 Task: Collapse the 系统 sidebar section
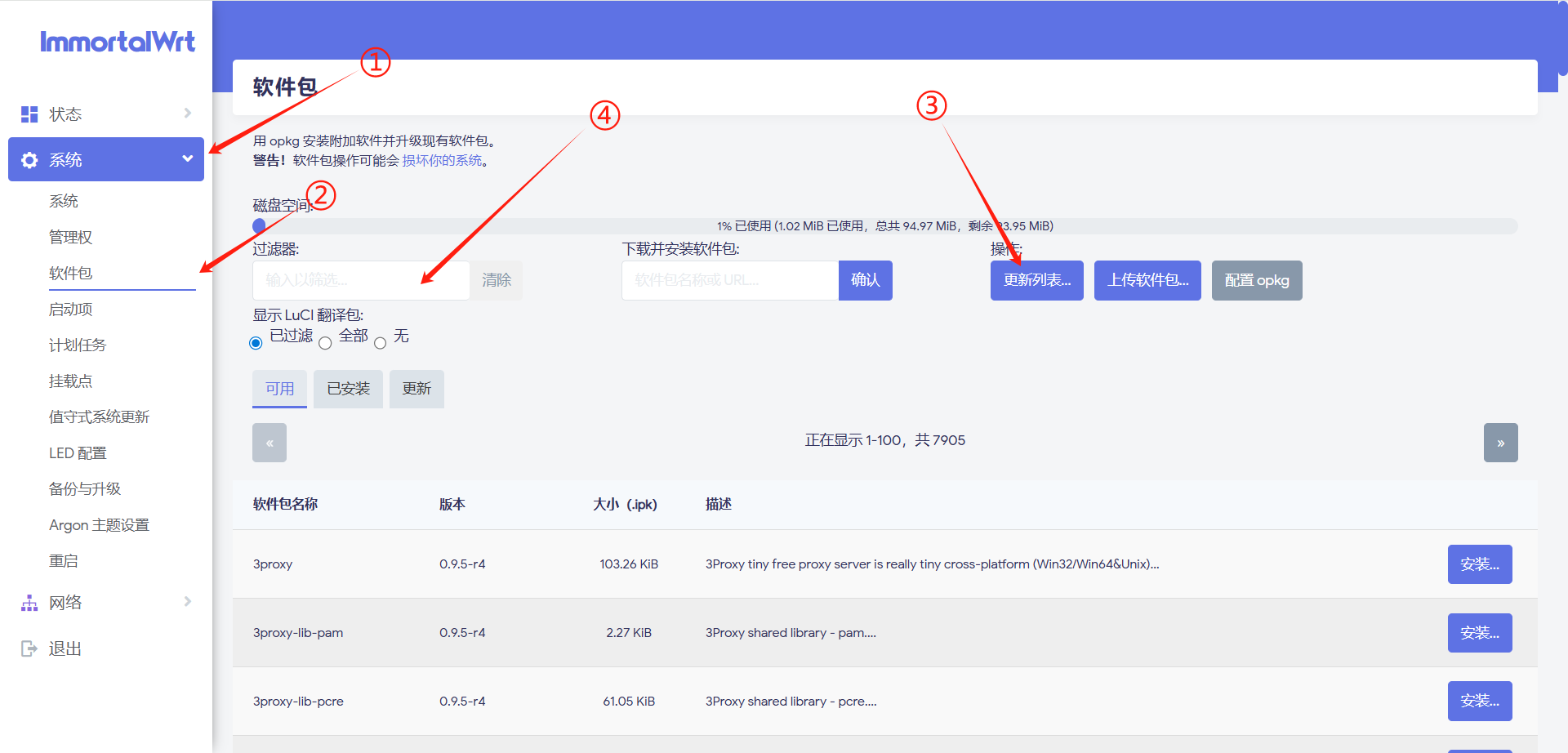(187, 158)
